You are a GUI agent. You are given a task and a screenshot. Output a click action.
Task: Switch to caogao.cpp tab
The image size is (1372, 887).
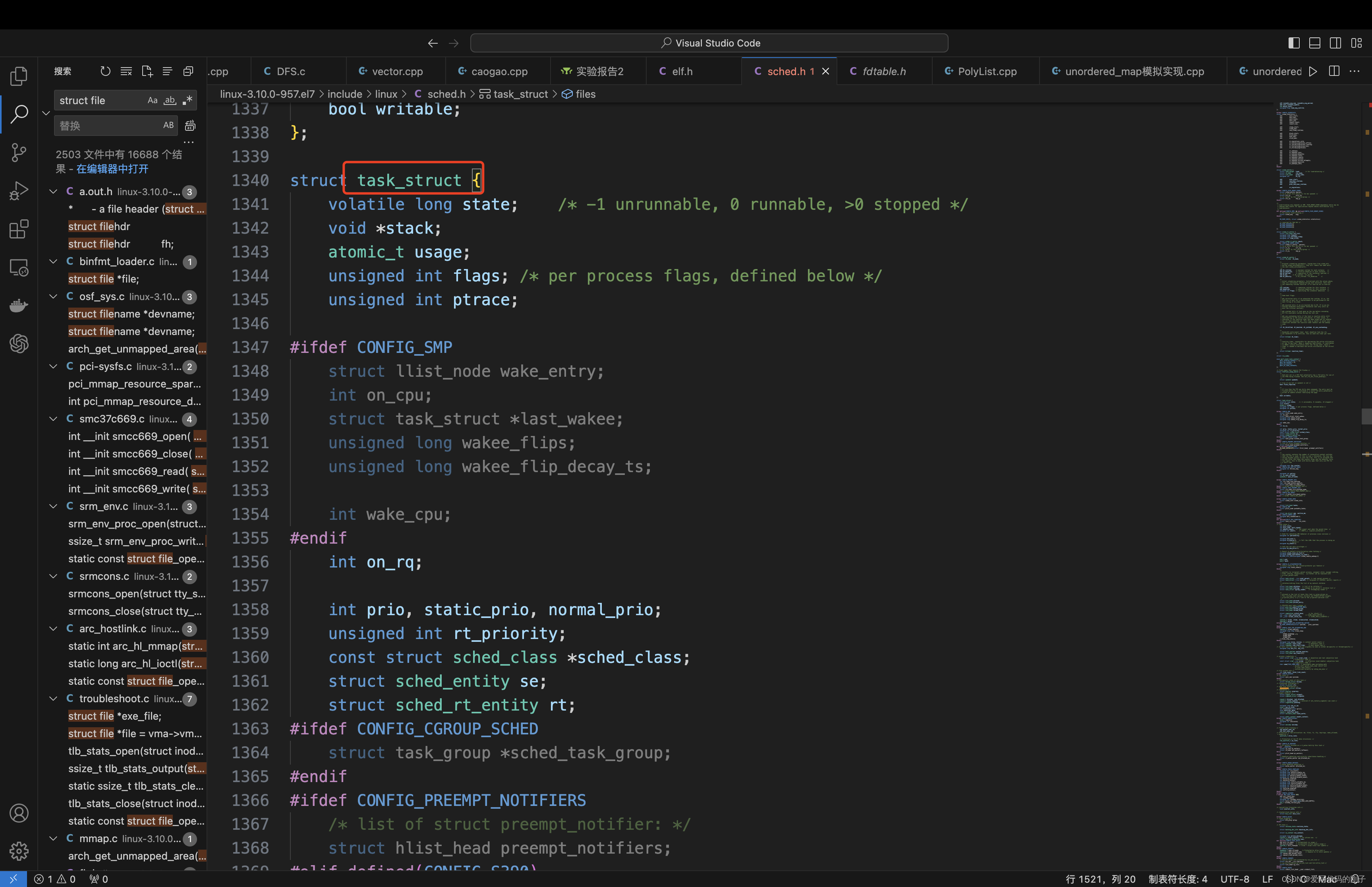498,72
